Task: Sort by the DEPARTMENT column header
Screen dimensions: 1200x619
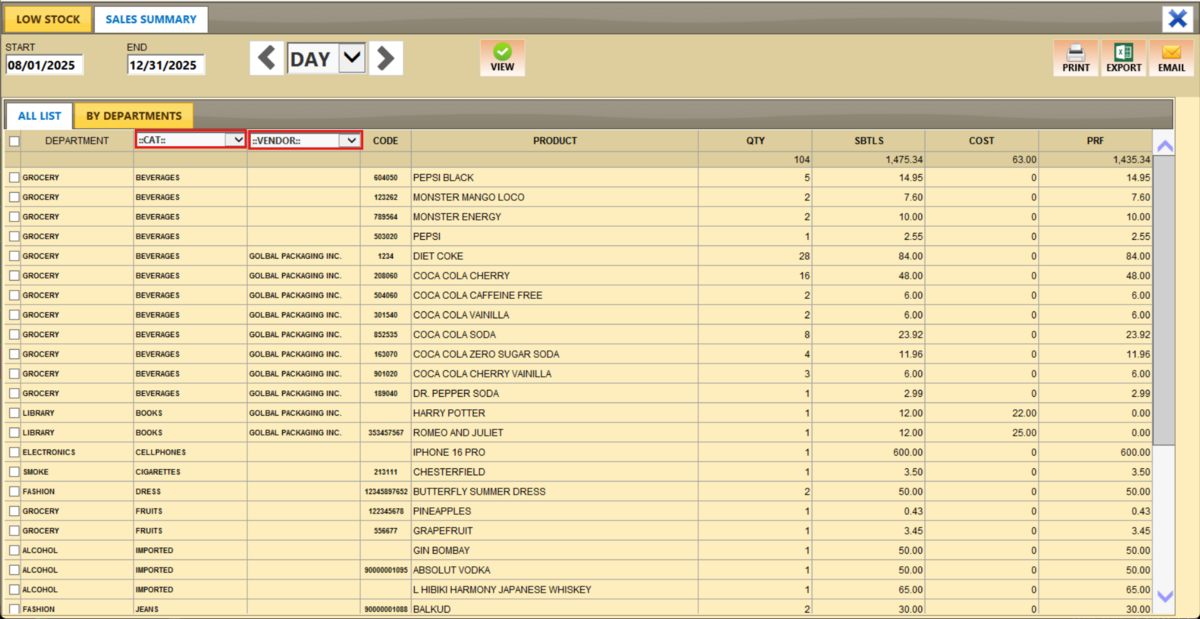Action: 77,141
